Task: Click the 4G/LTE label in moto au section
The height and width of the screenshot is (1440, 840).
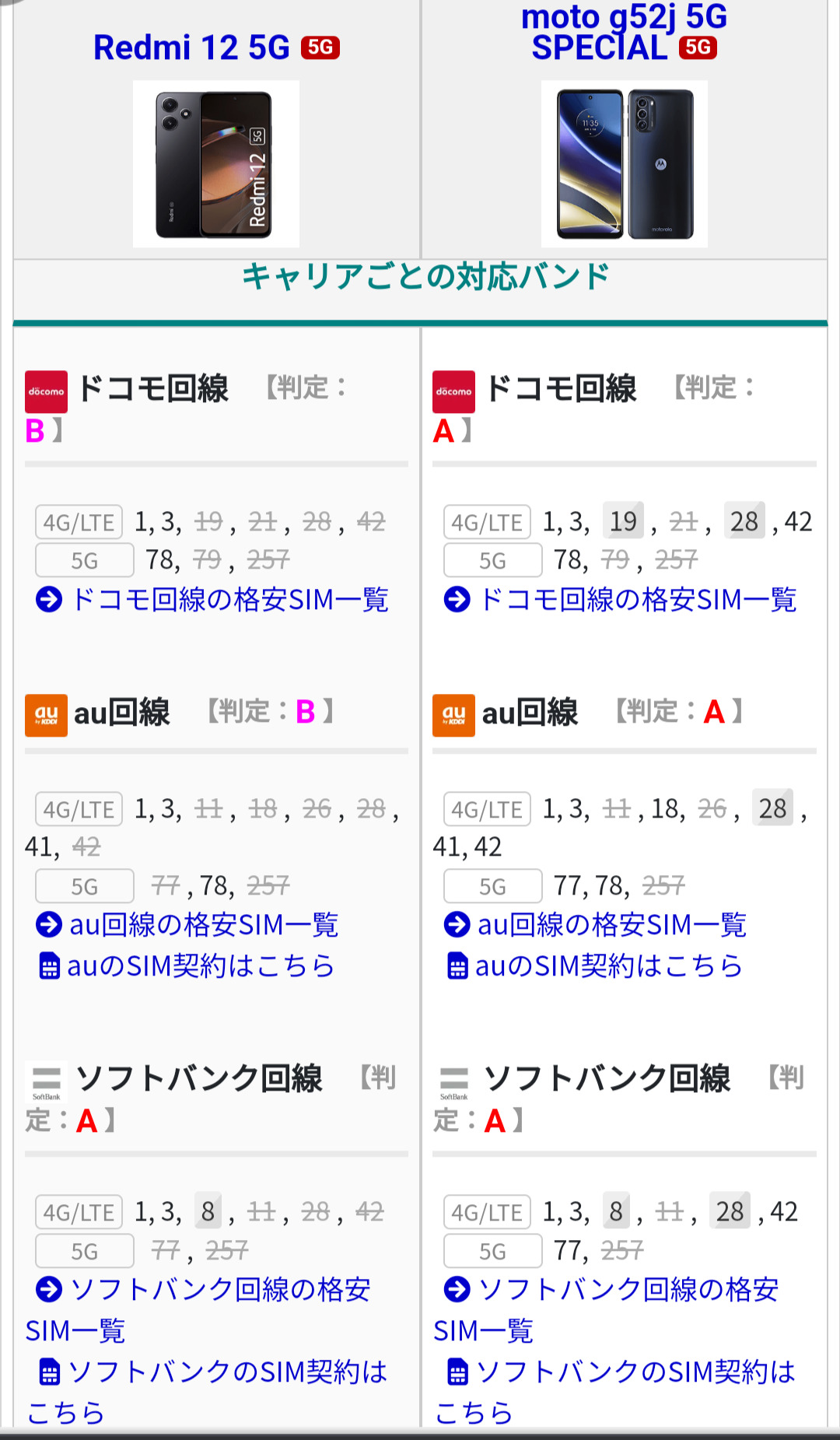Action: (487, 809)
